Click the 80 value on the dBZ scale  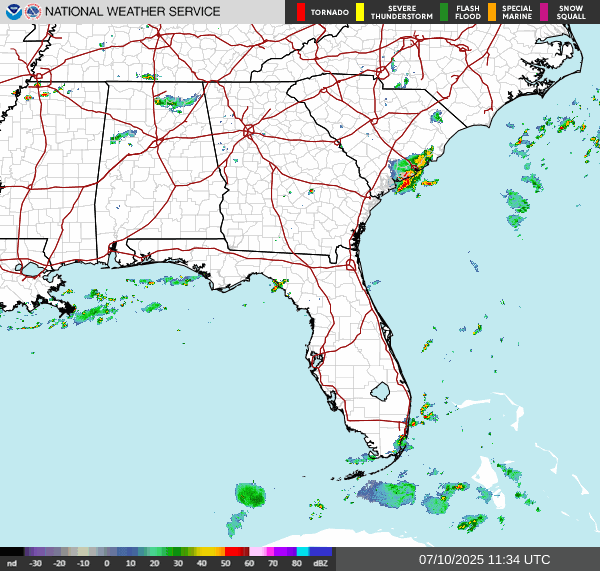coord(297,563)
